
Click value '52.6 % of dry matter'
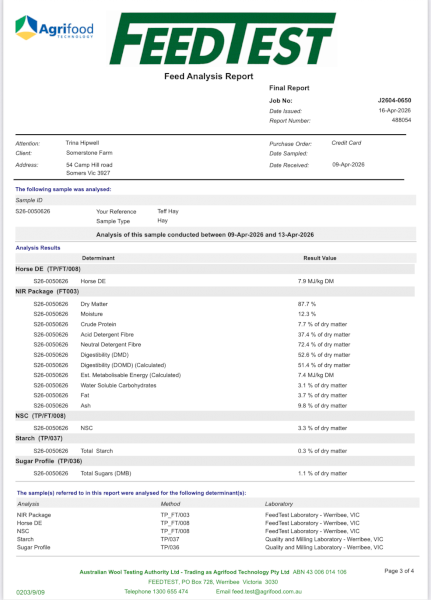[x=324, y=355]
